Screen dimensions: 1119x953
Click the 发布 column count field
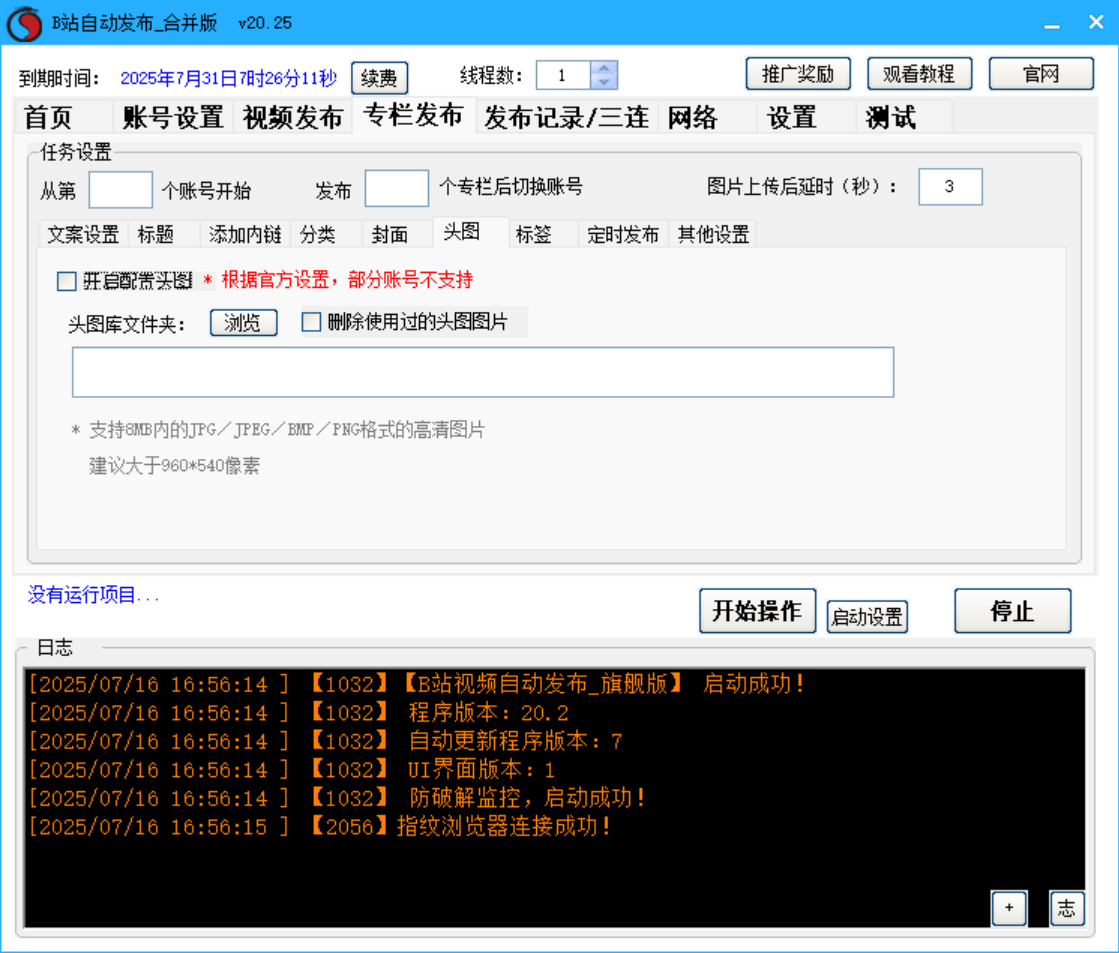coord(397,188)
